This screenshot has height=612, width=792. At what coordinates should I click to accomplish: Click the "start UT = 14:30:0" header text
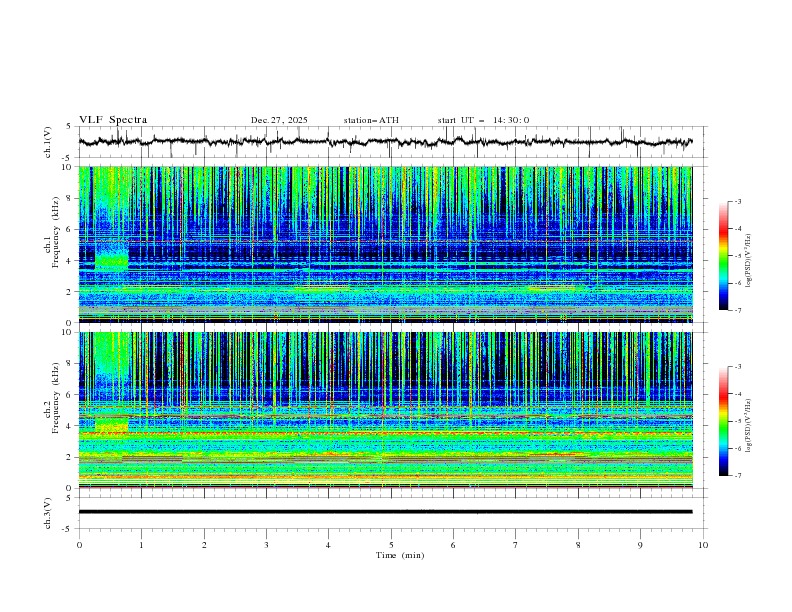tap(483, 120)
